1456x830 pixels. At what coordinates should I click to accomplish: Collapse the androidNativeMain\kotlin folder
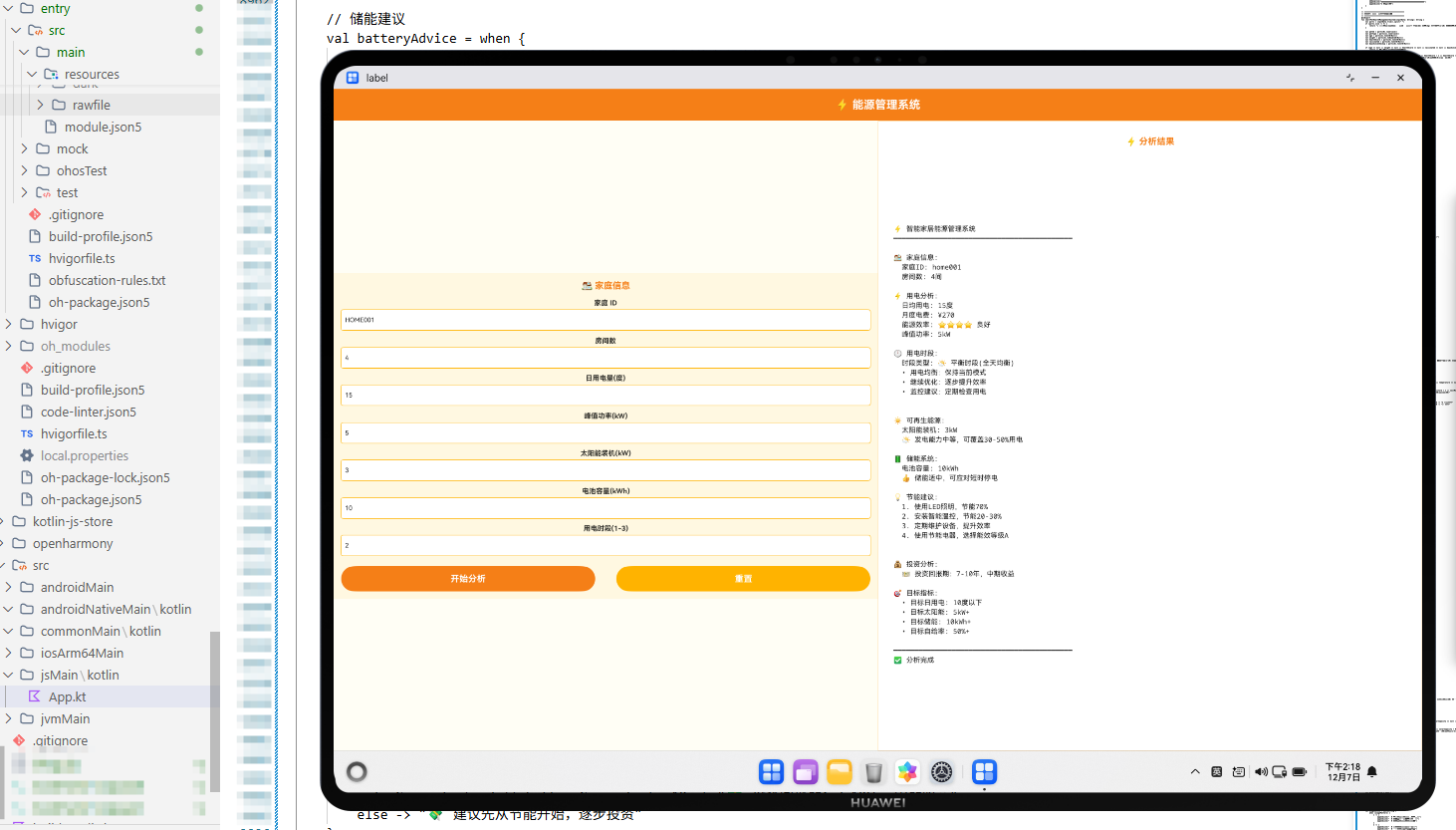(8, 609)
